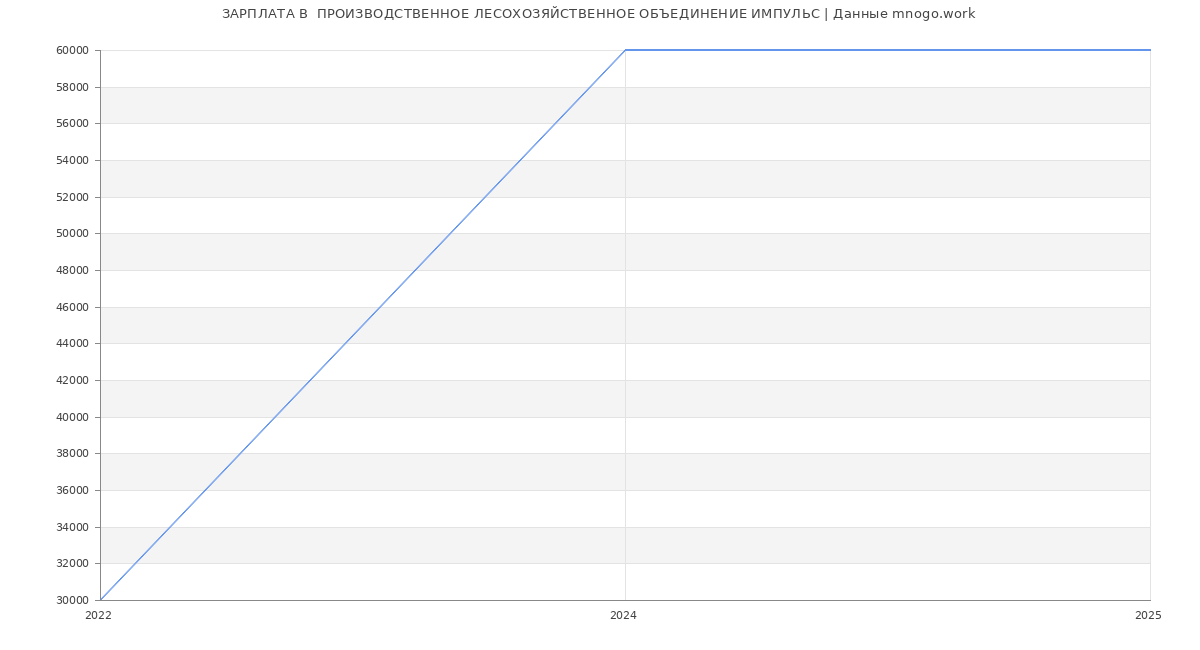Viewport: 1200px width, 650px height.
Task: Click the line's peak point at 2024
Action: 625,50
